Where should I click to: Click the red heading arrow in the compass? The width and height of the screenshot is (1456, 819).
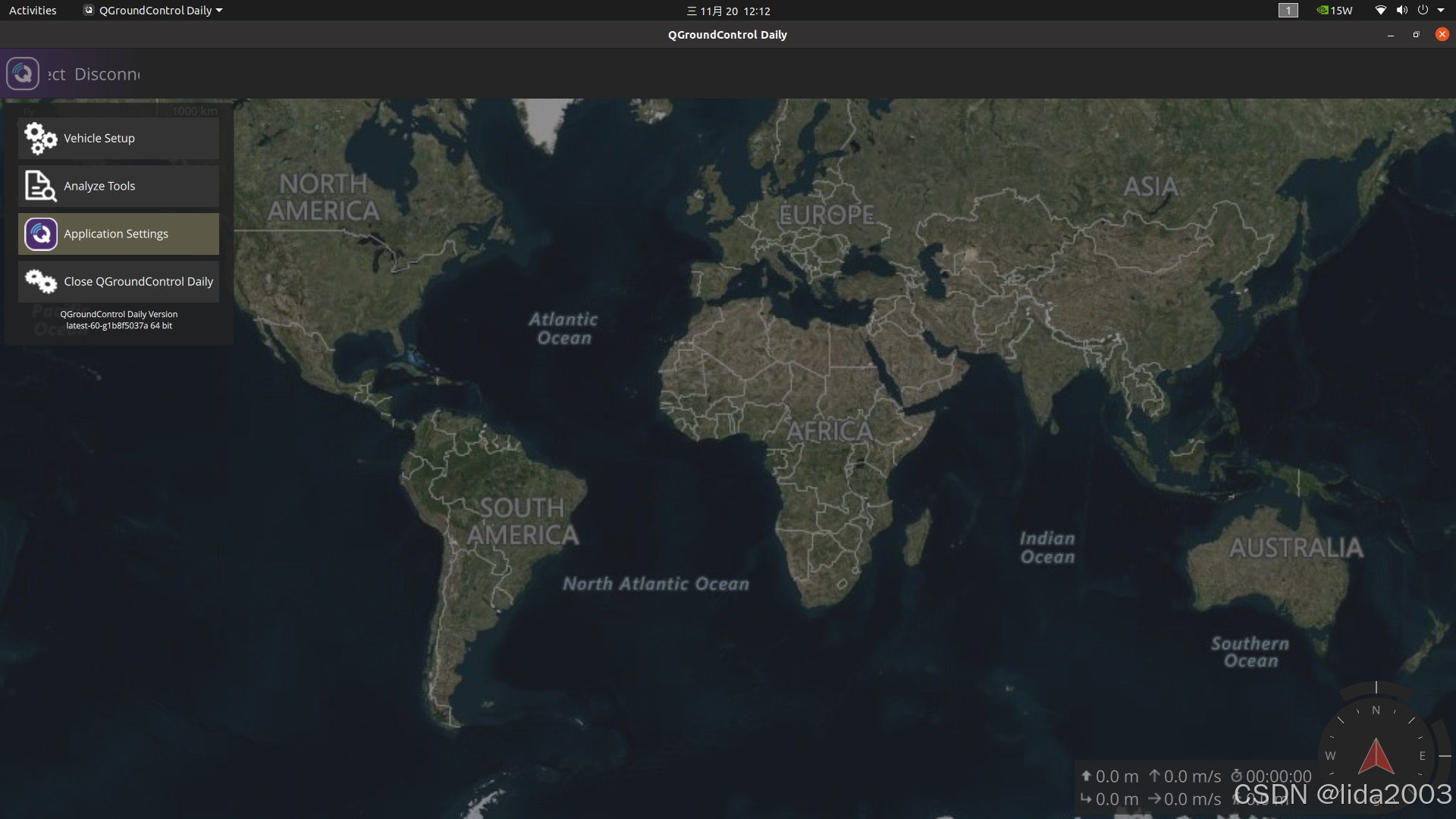coord(1376,757)
